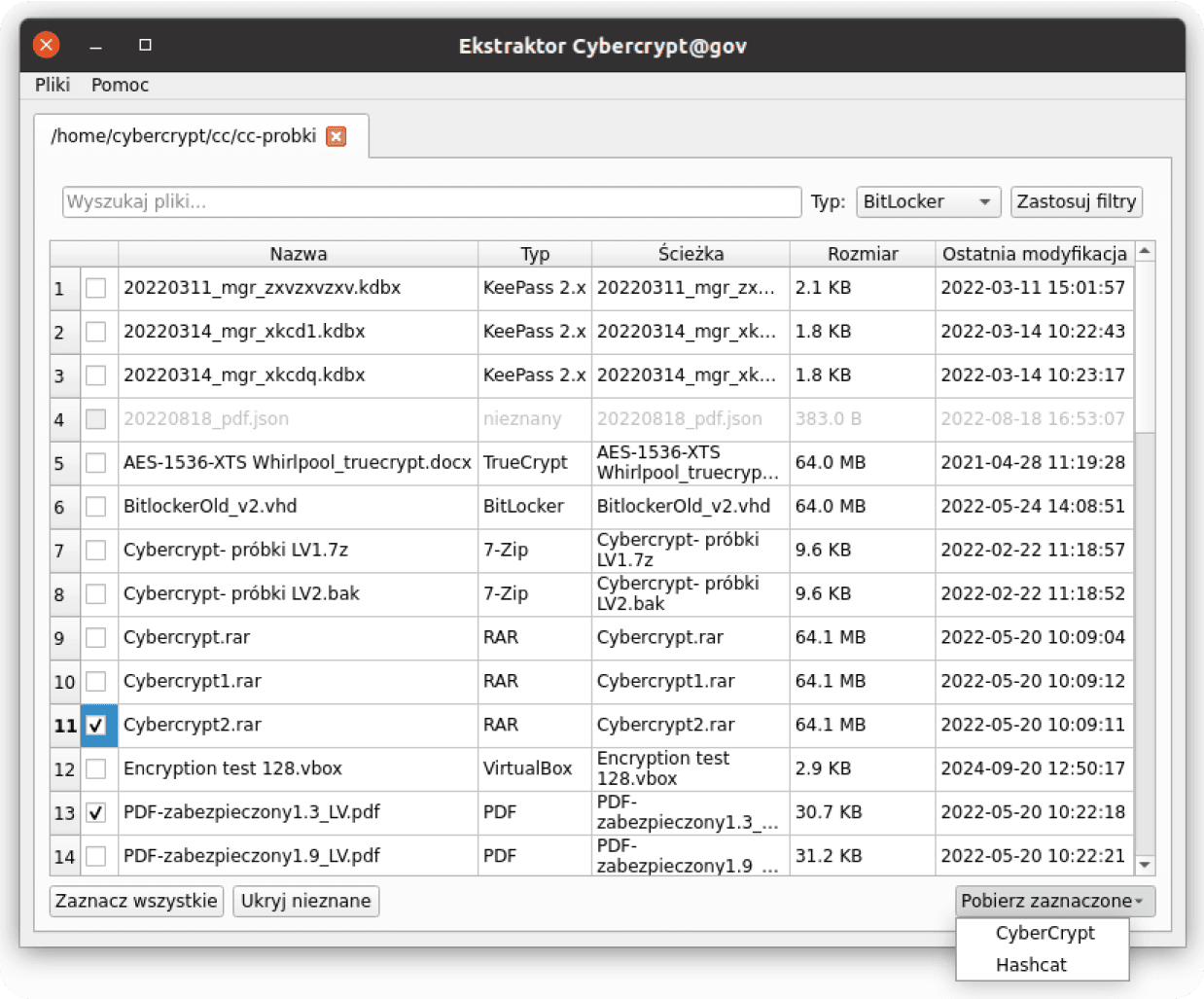Click the 2021-04-28 11:19:28 date cell
The image size is (1204, 999).
coord(1035,463)
